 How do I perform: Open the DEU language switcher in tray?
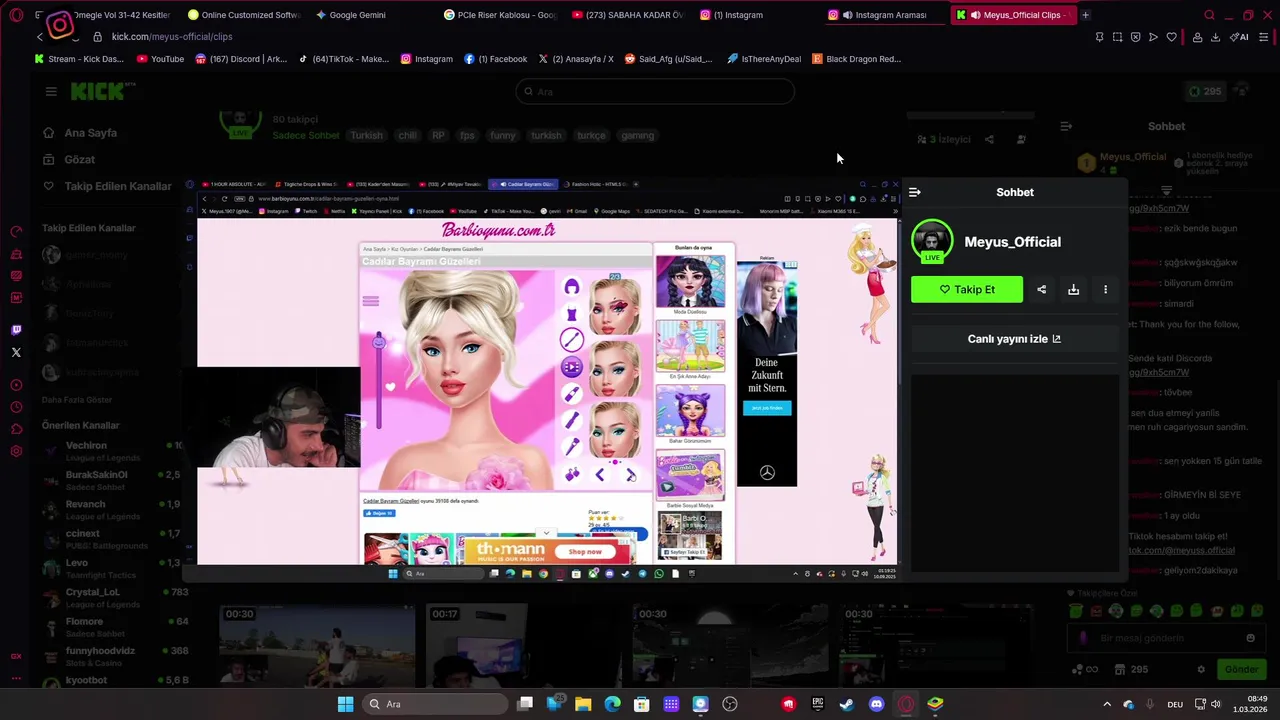[x=1175, y=704]
